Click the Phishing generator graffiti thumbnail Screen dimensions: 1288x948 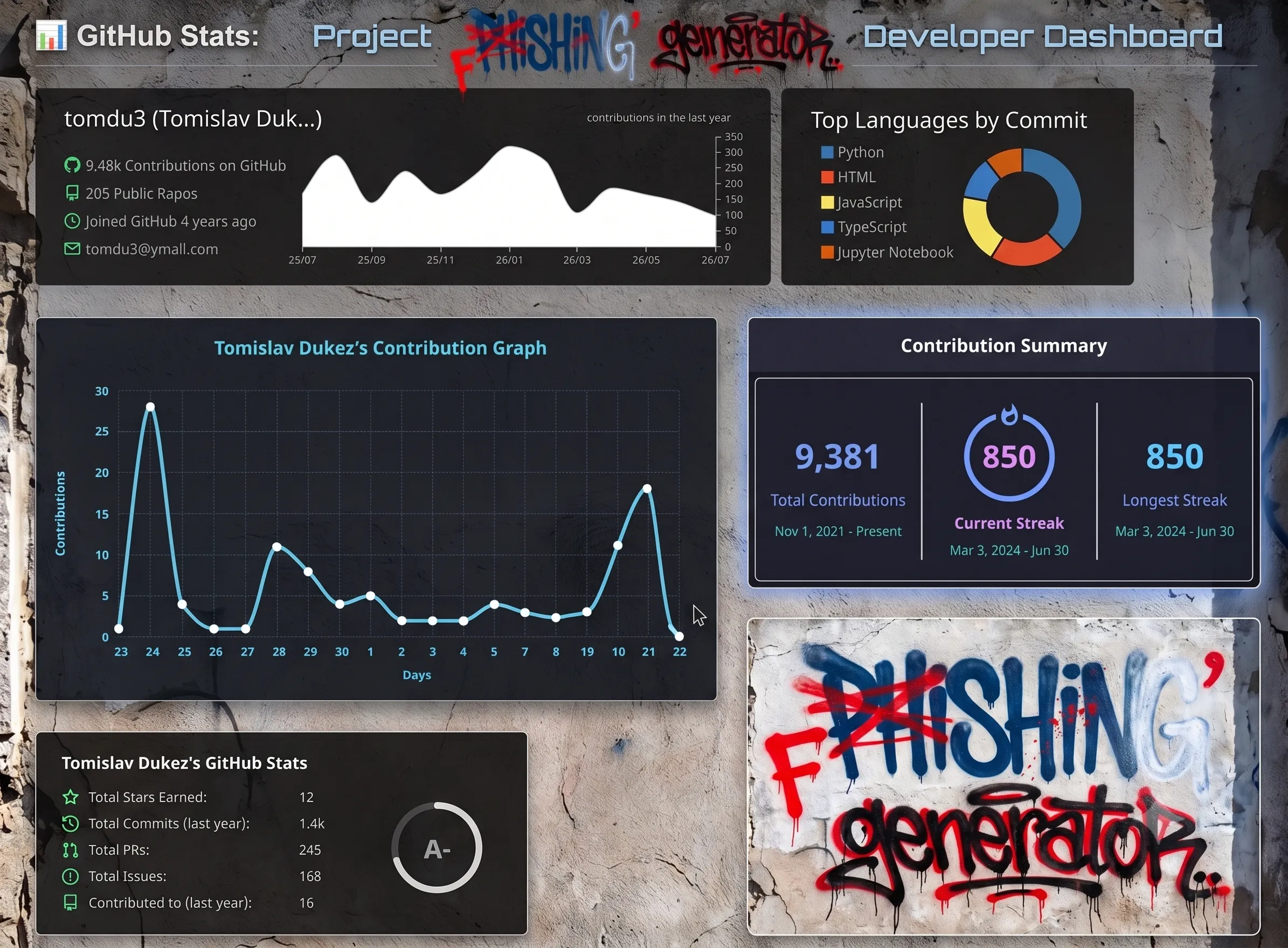[1003, 776]
